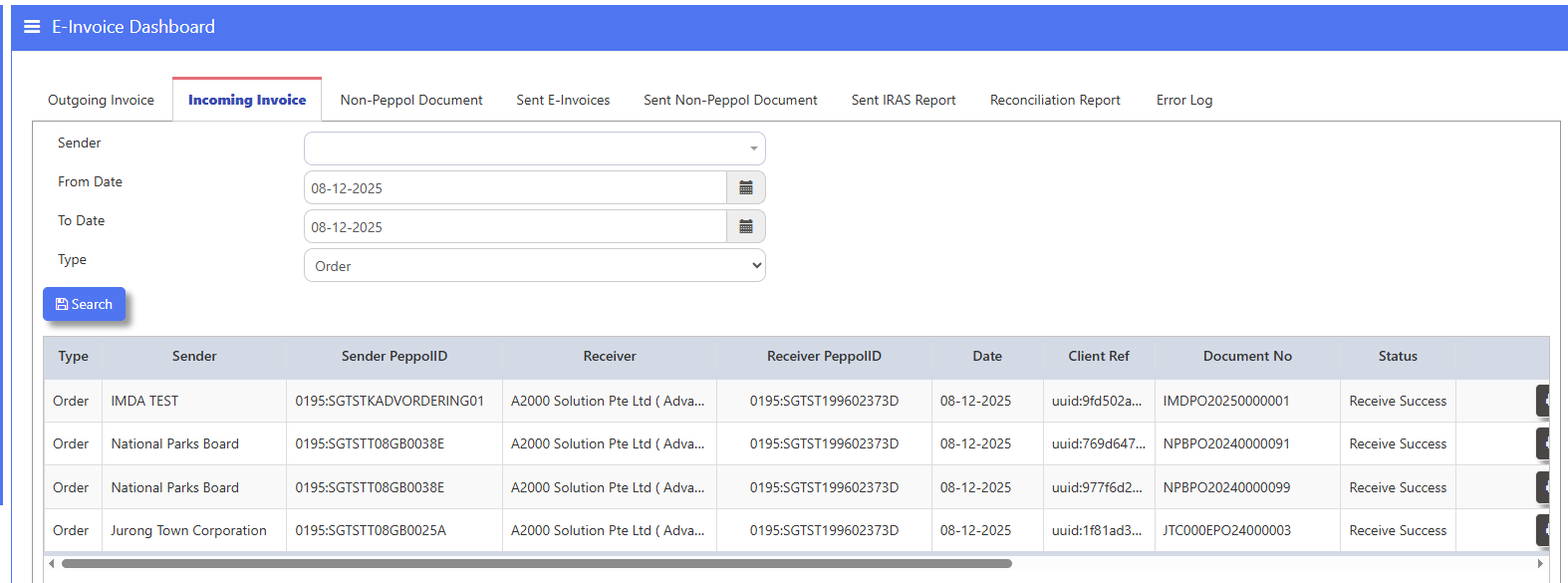The height and width of the screenshot is (583, 1568).
Task: Open Reconciliation Report tab
Action: pyautogui.click(x=1055, y=100)
